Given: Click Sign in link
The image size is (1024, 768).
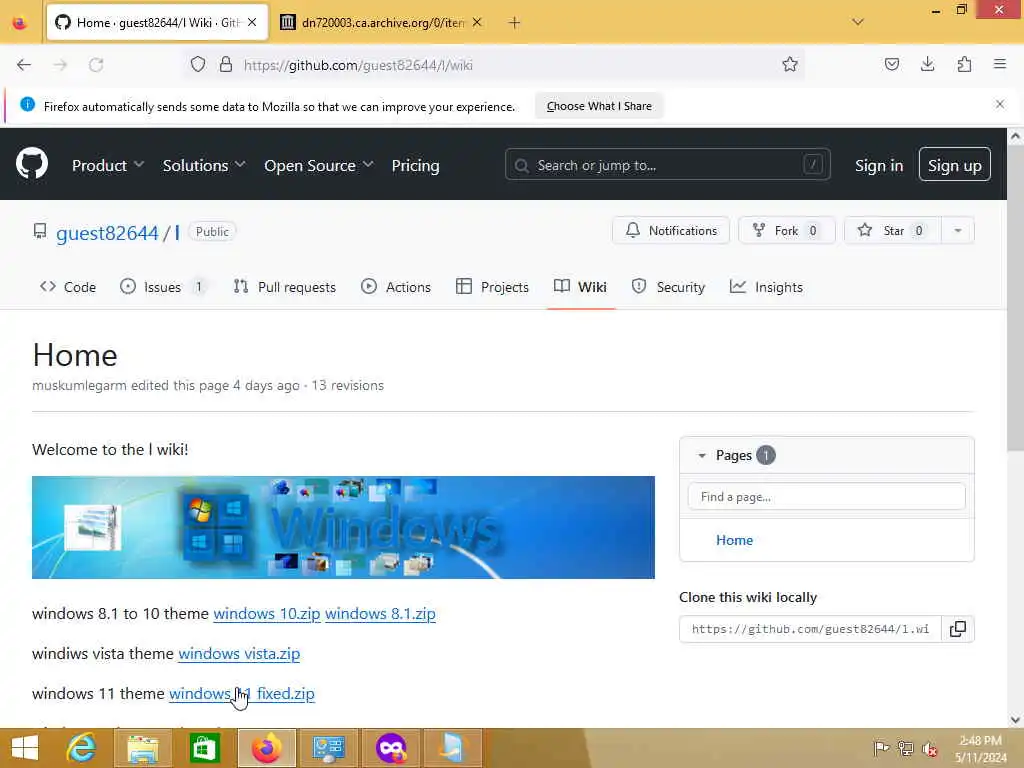Looking at the screenshot, I should point(879,166).
